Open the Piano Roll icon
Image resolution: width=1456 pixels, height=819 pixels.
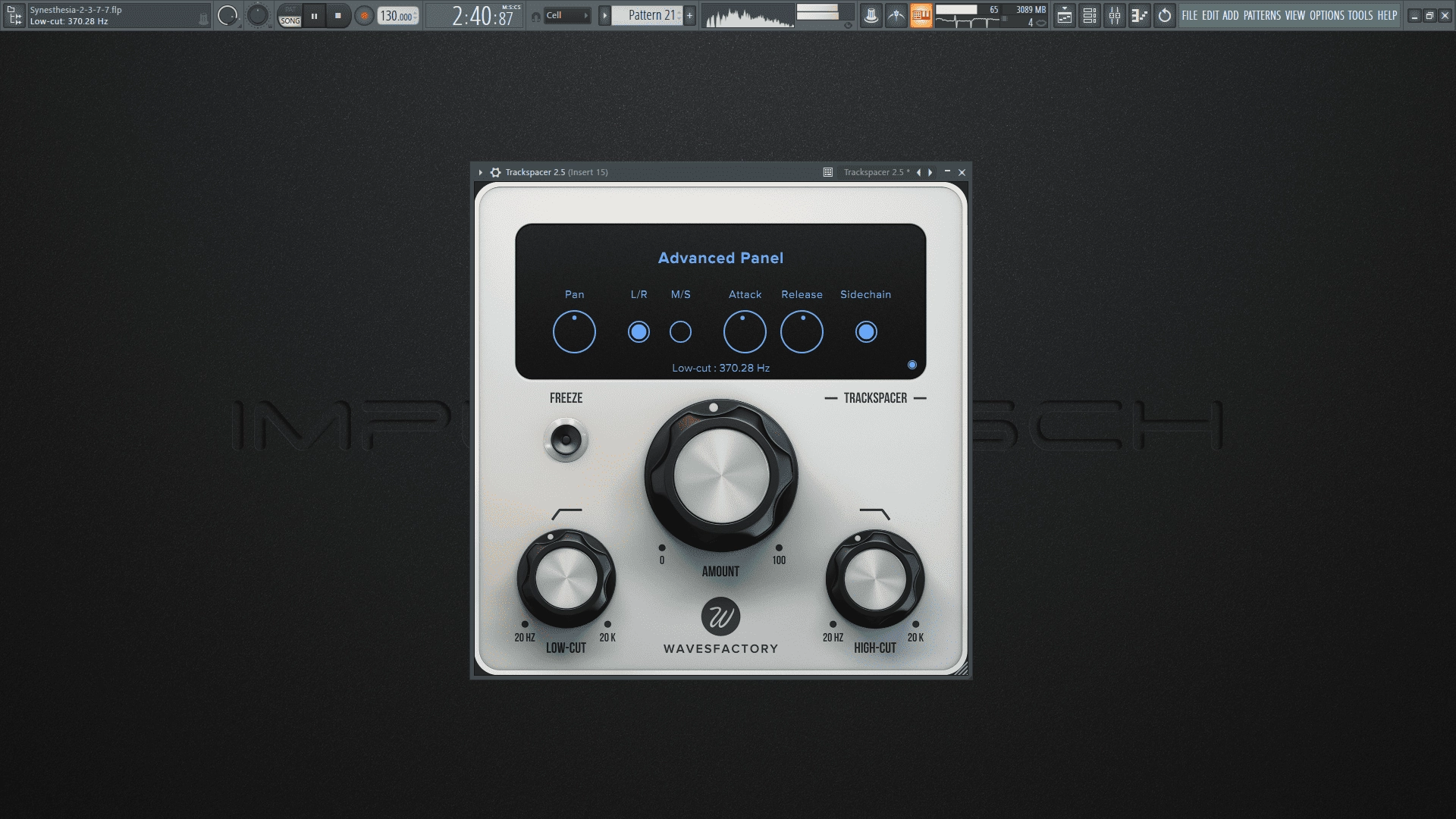point(1139,15)
